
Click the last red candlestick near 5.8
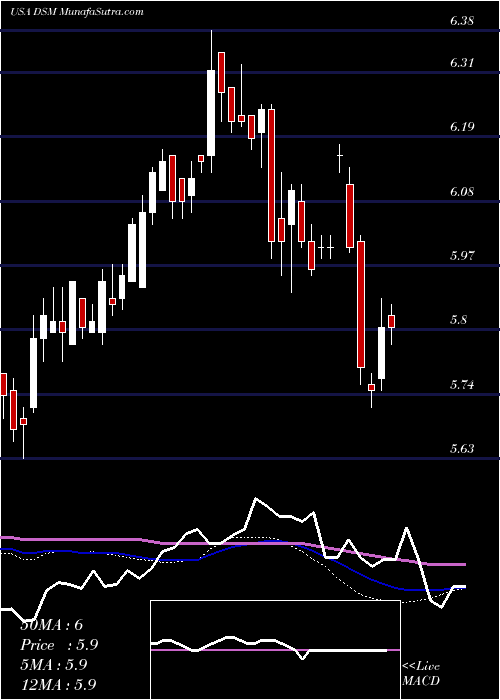[x=392, y=321]
